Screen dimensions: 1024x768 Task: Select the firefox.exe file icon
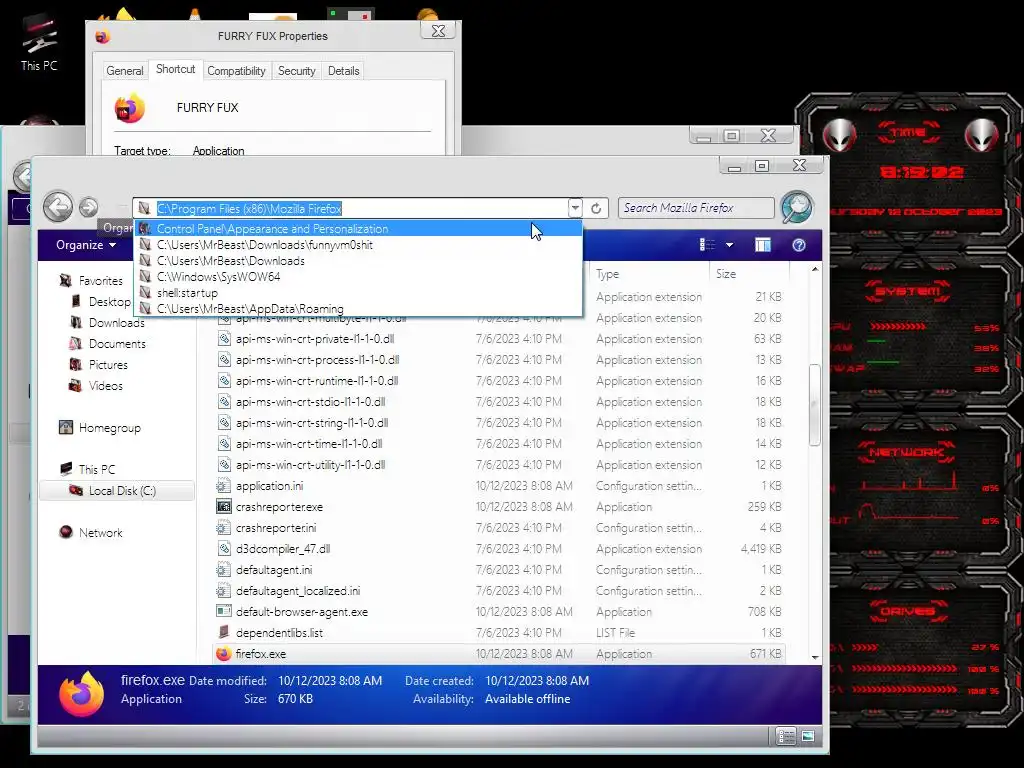click(x=223, y=654)
